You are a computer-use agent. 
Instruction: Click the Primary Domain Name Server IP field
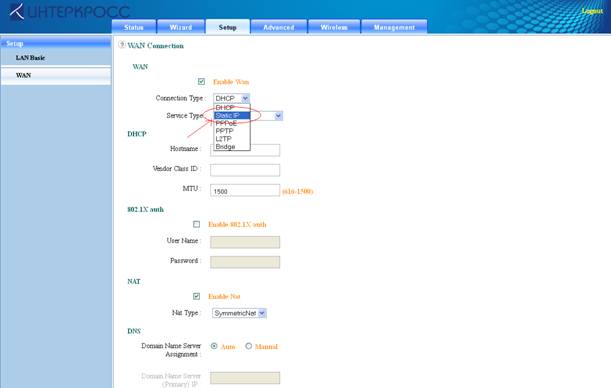point(245,378)
